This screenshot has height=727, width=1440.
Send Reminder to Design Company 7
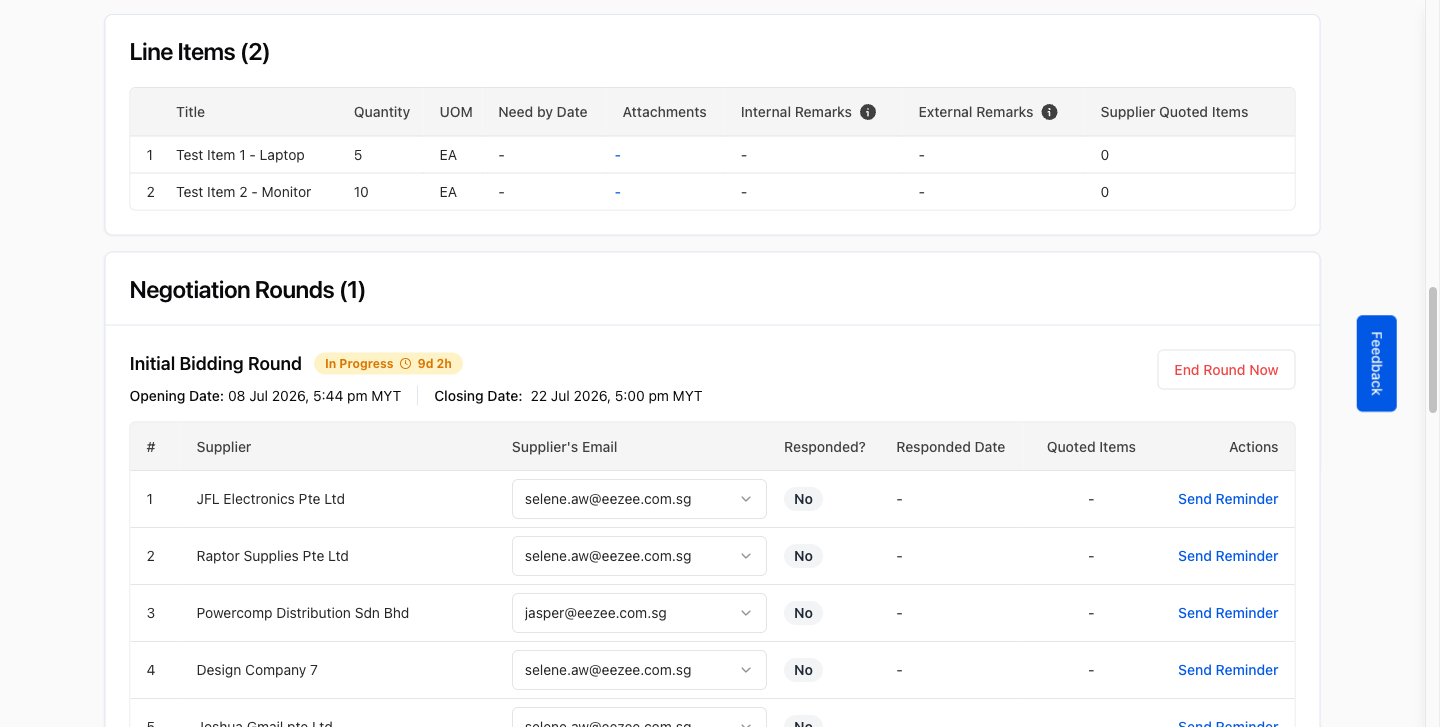pyautogui.click(x=1228, y=670)
